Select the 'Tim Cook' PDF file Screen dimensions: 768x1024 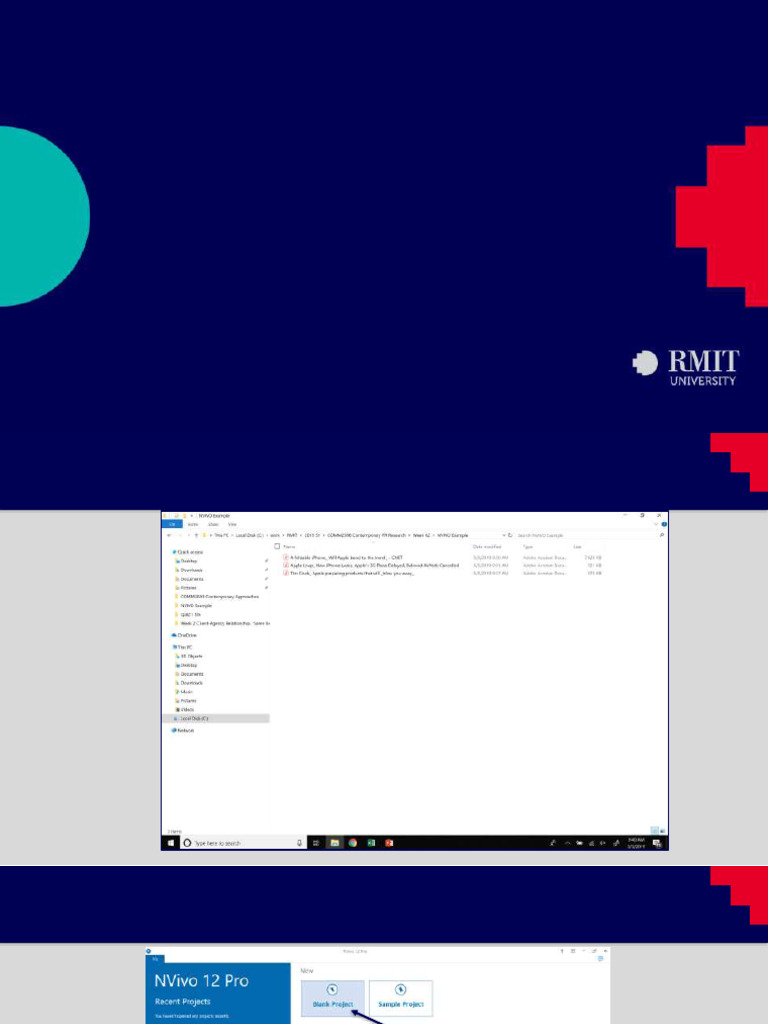coord(348,573)
